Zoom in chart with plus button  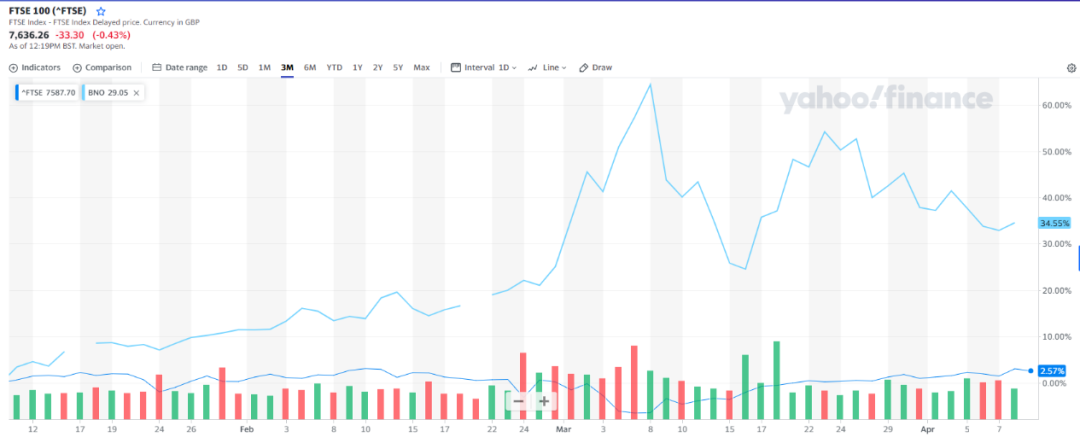coord(544,401)
